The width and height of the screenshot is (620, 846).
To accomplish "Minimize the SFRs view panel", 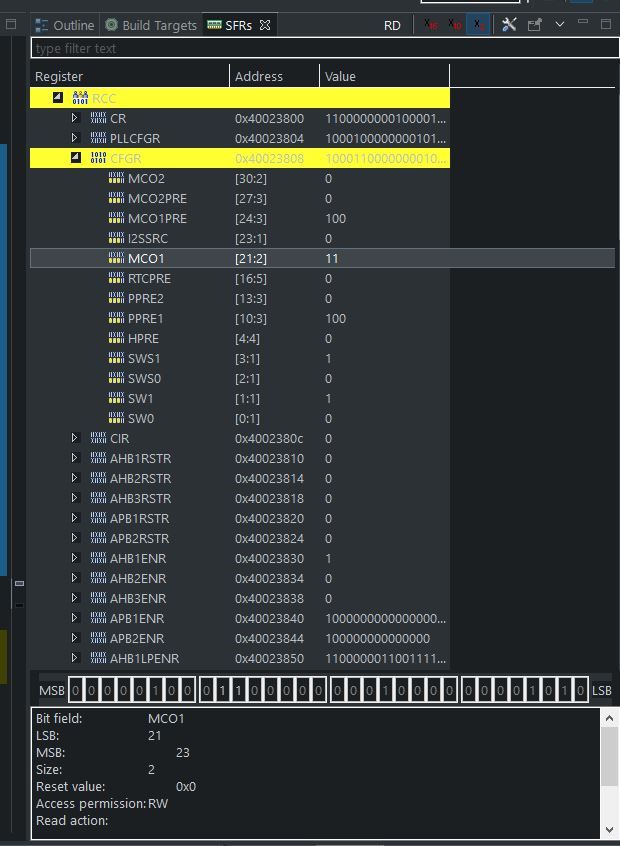I will (x=583, y=22).
